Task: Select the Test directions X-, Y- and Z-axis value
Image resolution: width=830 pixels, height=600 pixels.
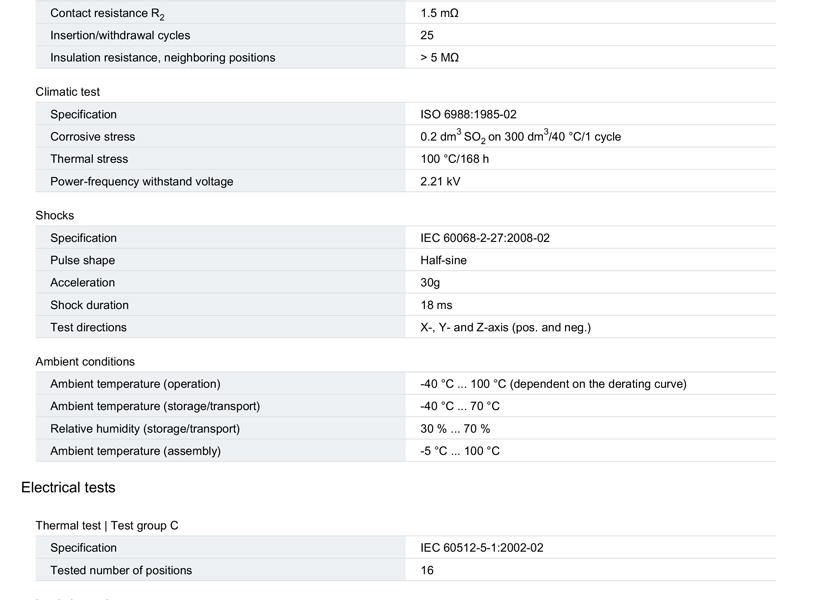Action: click(x=505, y=328)
